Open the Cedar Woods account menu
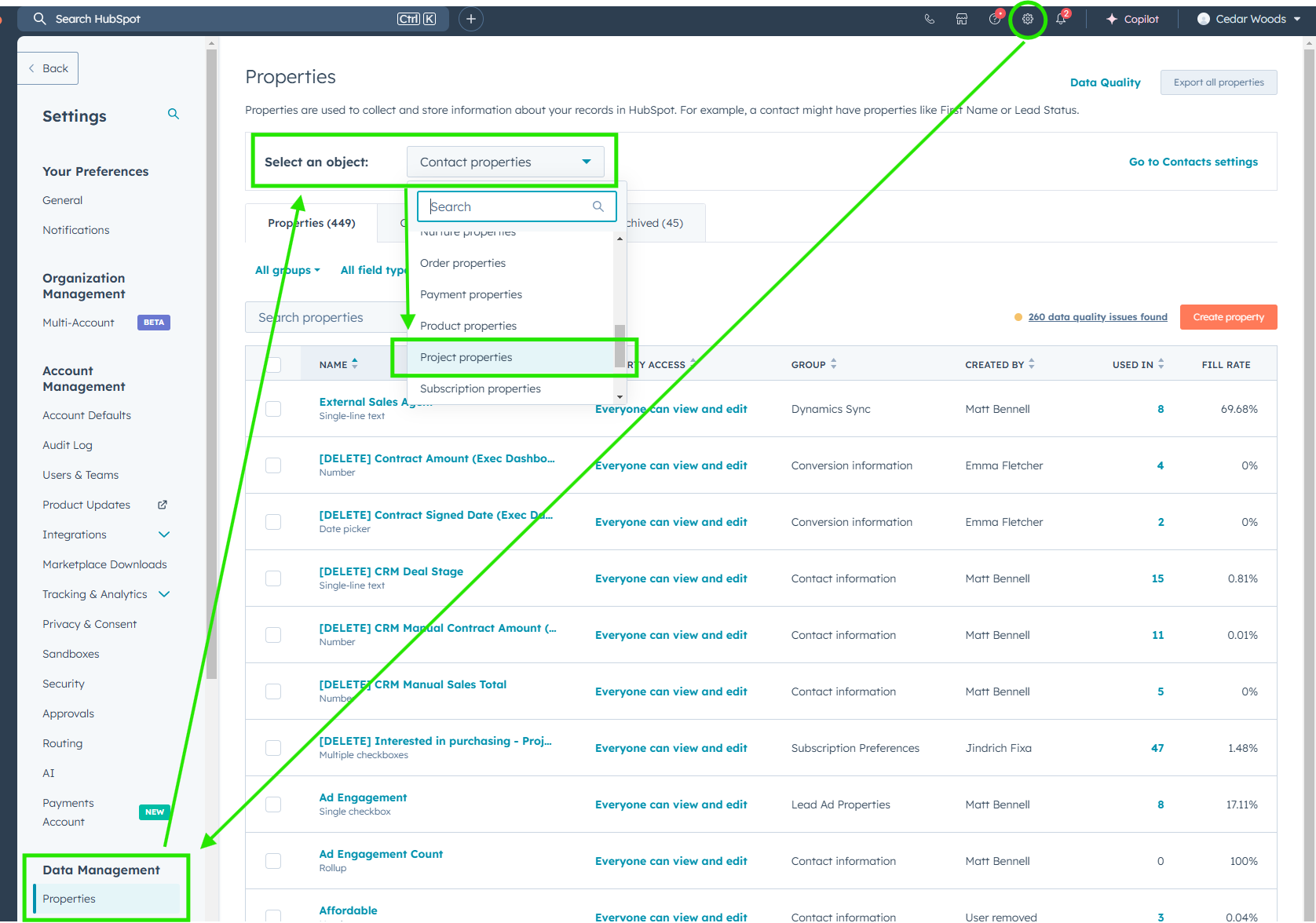1316x923 pixels. pos(1248,19)
